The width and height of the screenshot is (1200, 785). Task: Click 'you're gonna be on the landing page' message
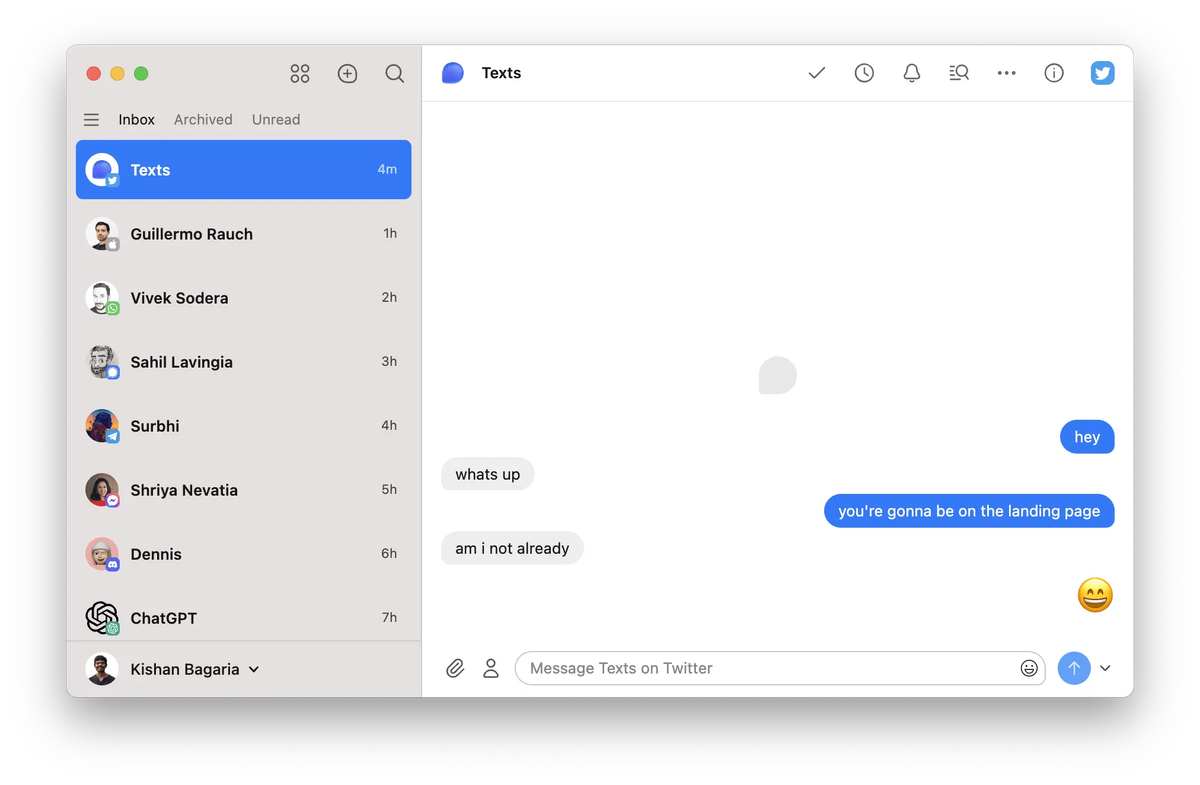(969, 511)
